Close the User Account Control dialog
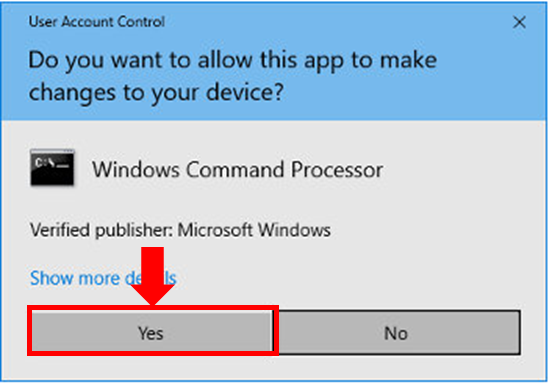This screenshot has width=552, height=385. (x=519, y=22)
